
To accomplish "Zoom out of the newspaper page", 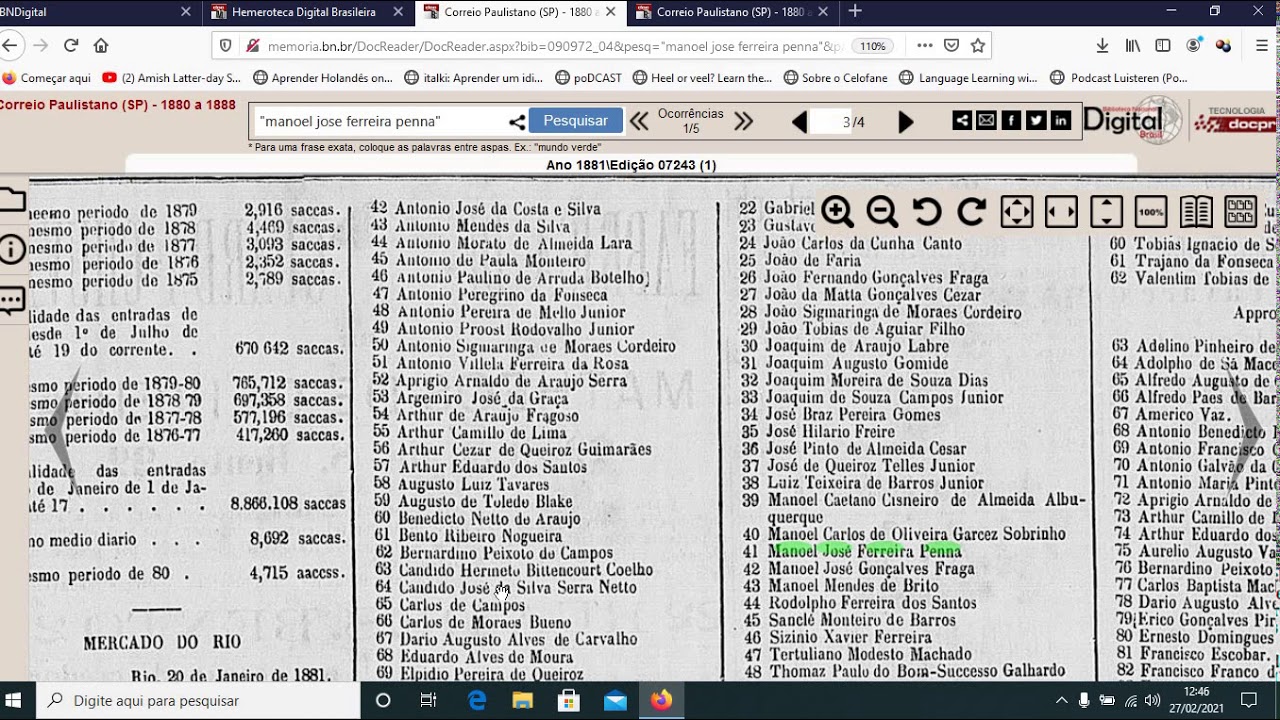I will [882, 212].
